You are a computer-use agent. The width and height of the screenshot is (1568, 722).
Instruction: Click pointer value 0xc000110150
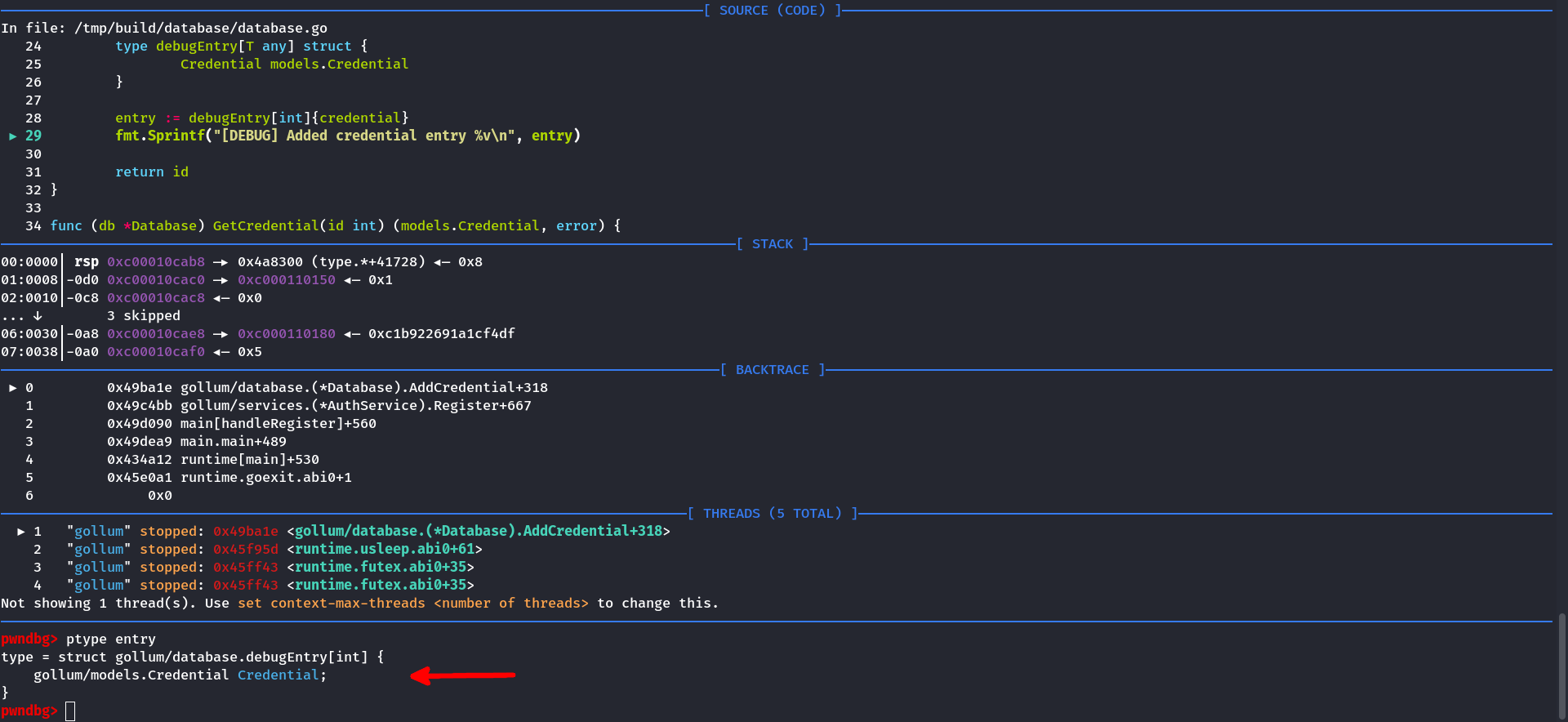287,280
